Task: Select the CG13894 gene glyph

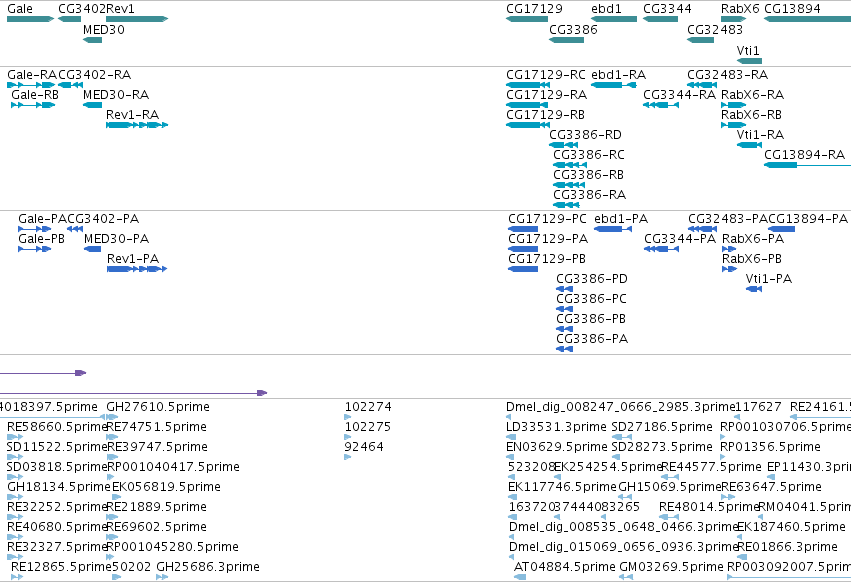Action: 808,19
